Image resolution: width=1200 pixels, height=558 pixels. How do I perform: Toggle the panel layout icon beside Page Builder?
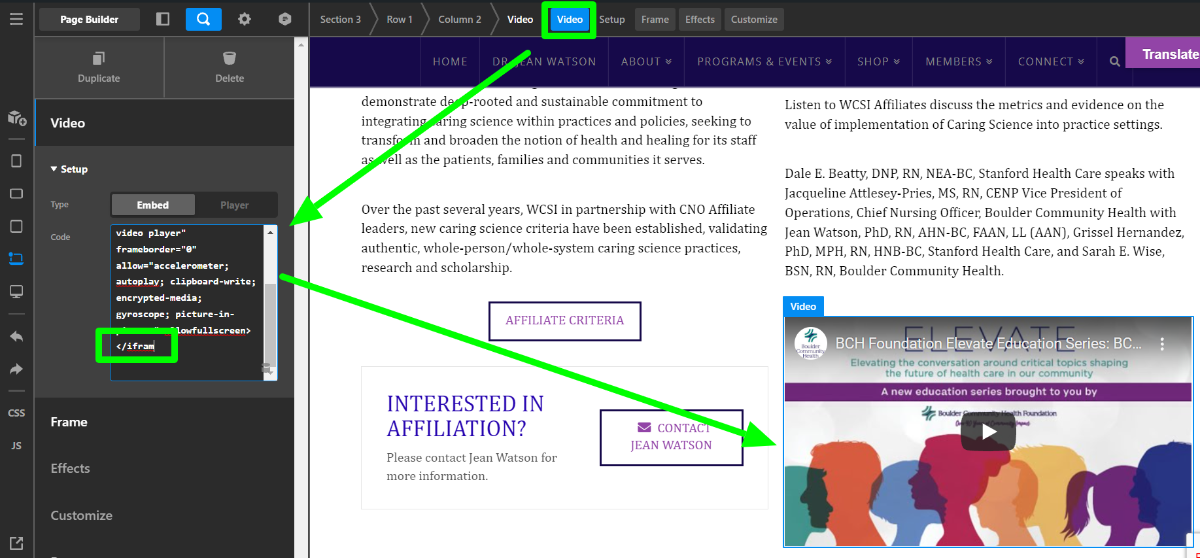(x=163, y=19)
